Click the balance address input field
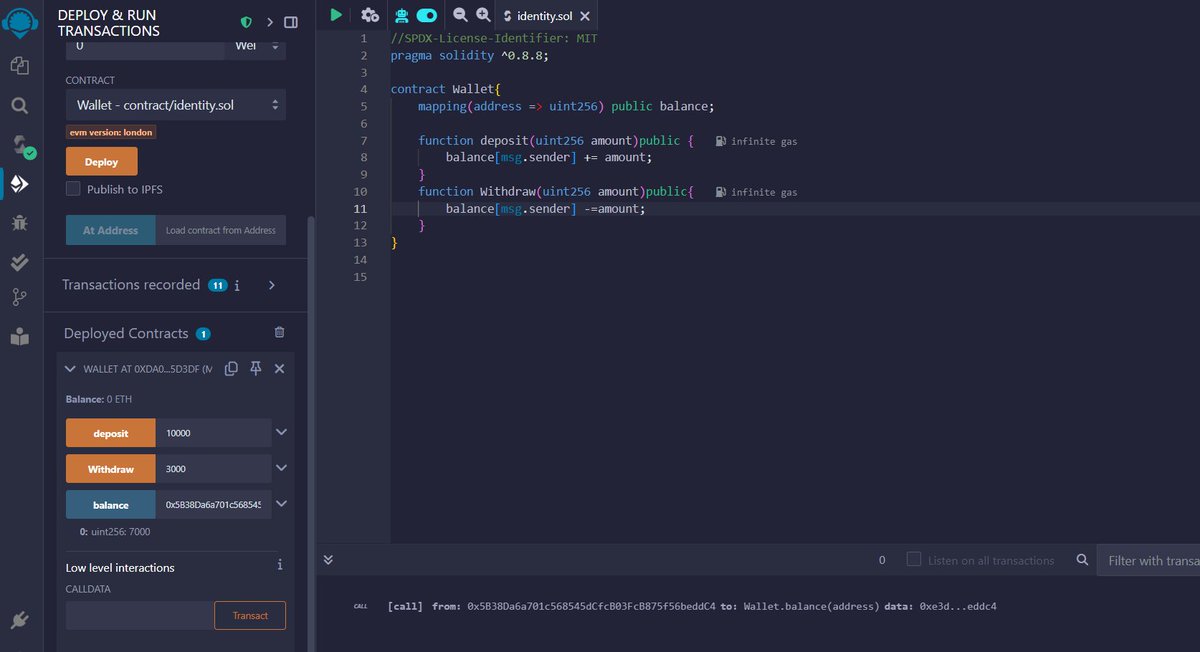This screenshot has height=652, width=1200. (x=213, y=505)
